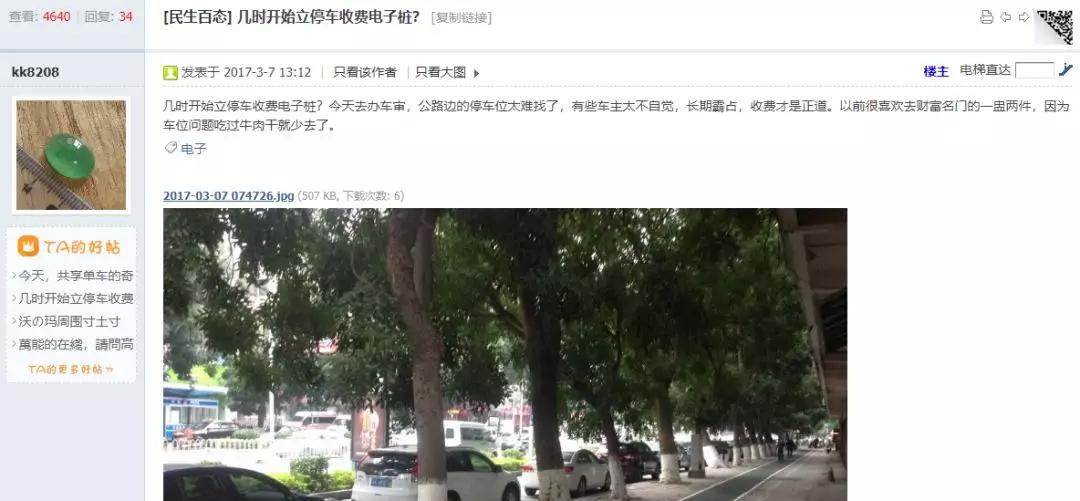1080x501 pixels.
Task: Open username kk8208 profile
Action: pyautogui.click(x=35, y=72)
